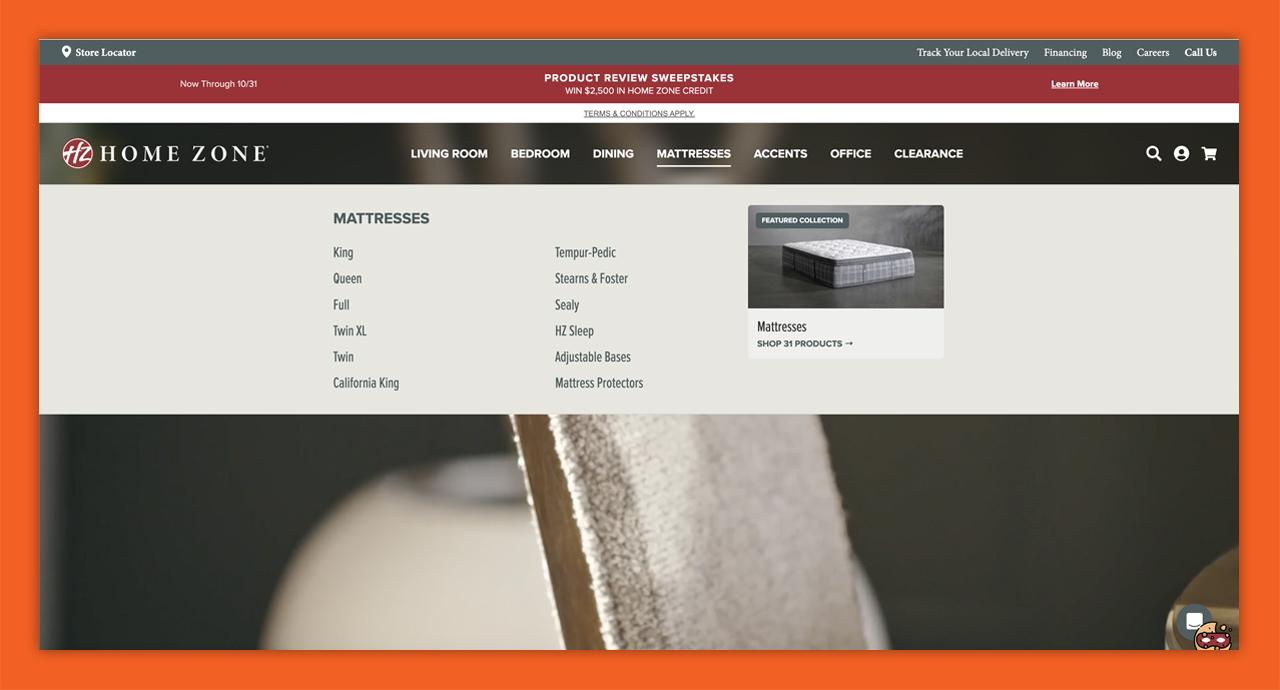Click Adjustable Bases link
This screenshot has width=1280, height=690.
pyautogui.click(x=593, y=356)
